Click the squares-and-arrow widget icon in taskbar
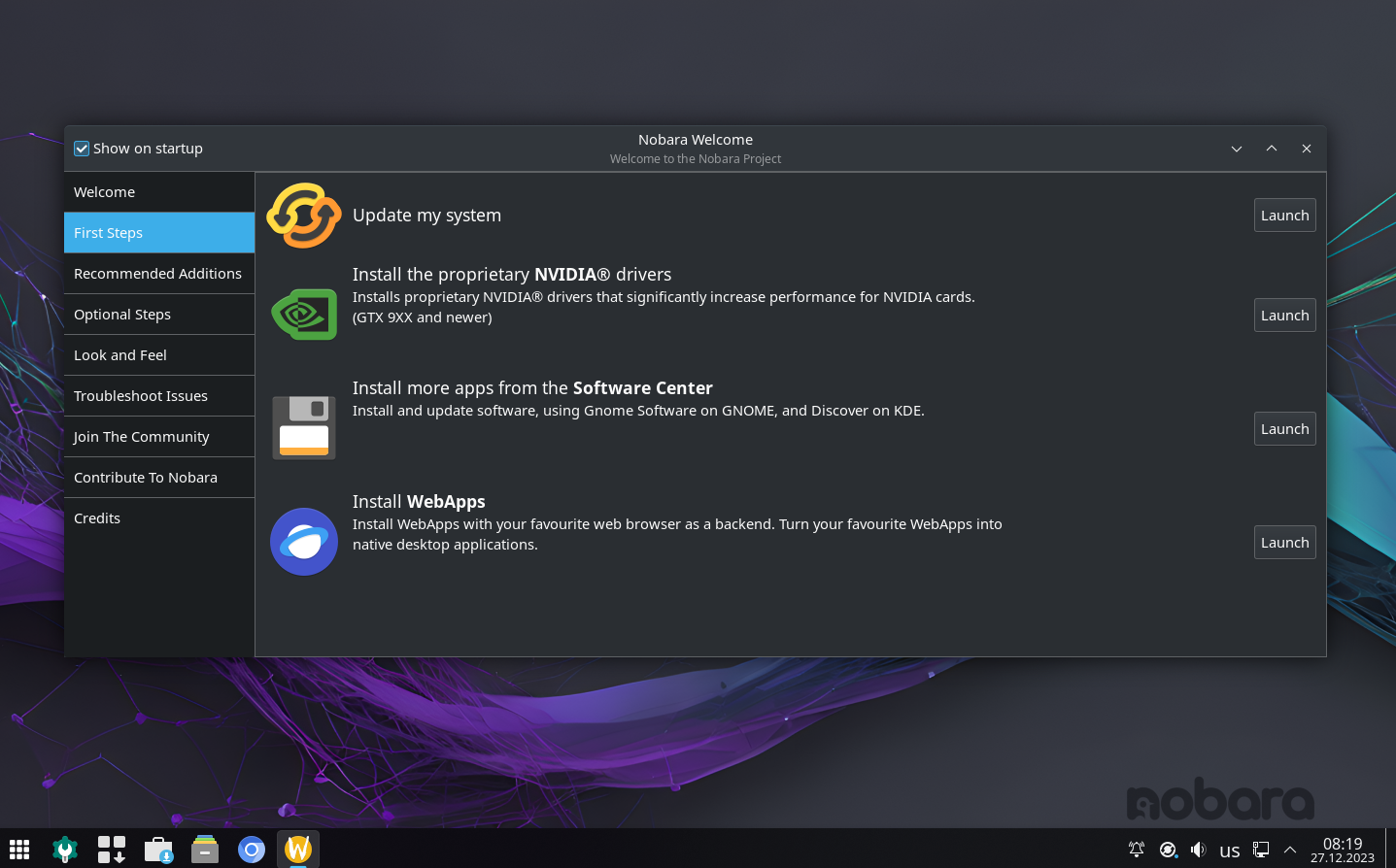Image resolution: width=1396 pixels, height=868 pixels. pyautogui.click(x=112, y=850)
